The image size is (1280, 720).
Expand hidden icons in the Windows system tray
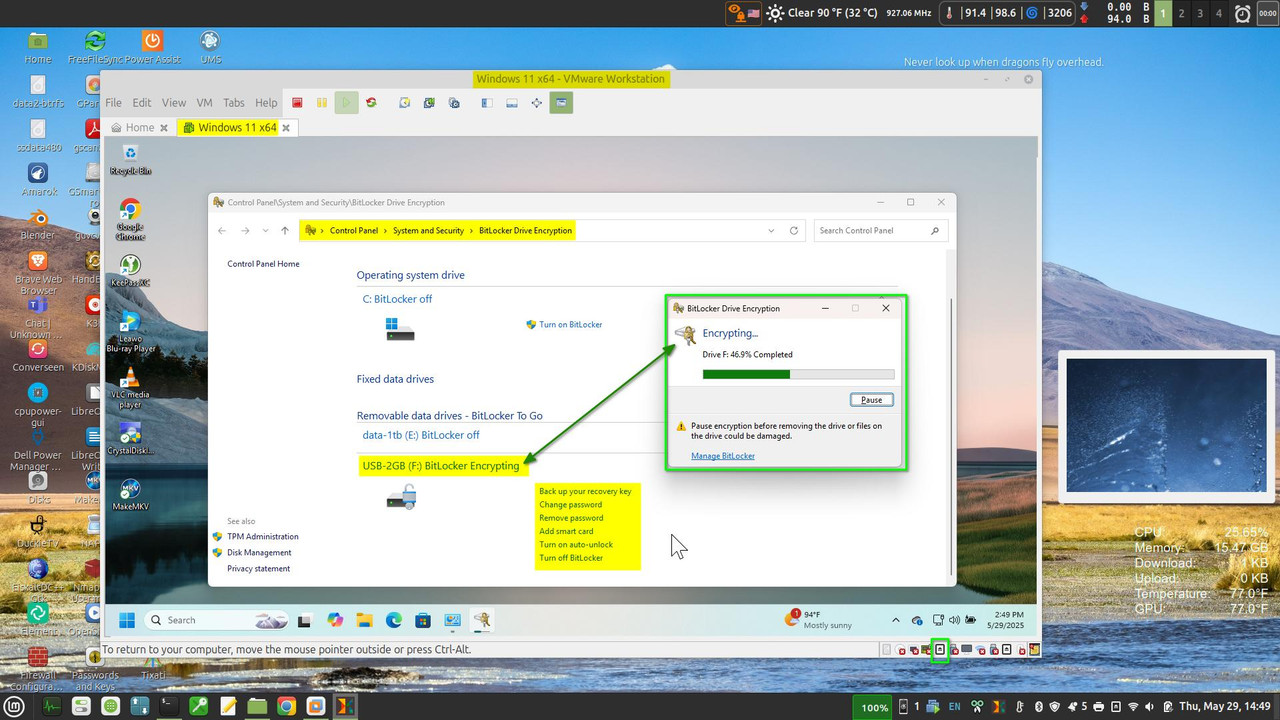coord(896,620)
